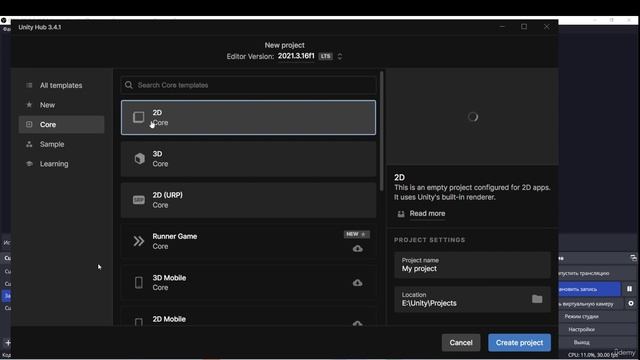Click editor version 2021.3.16f1
This screenshot has height=360, width=640.
[x=296, y=56]
